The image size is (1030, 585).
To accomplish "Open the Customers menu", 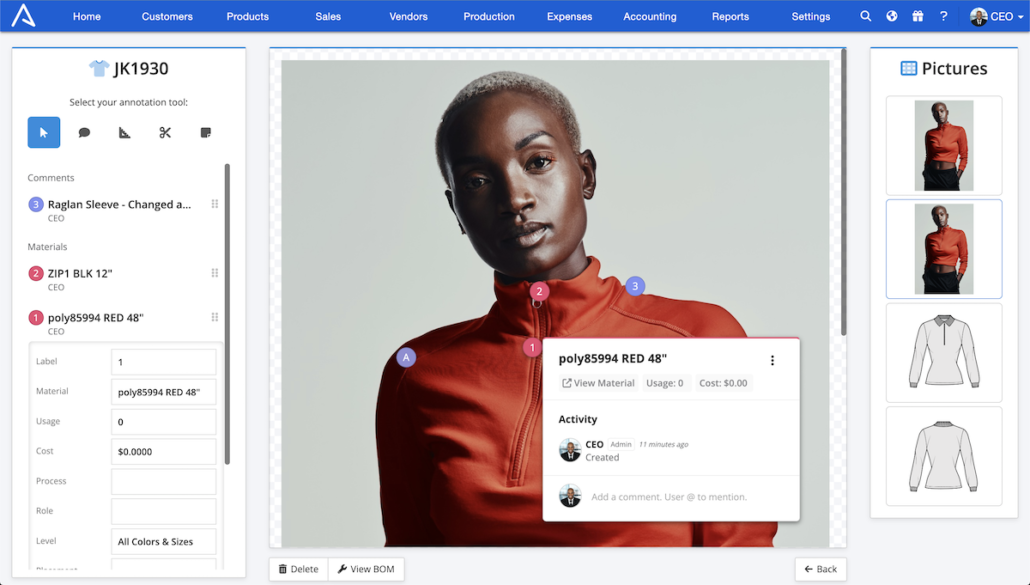I will (167, 16).
